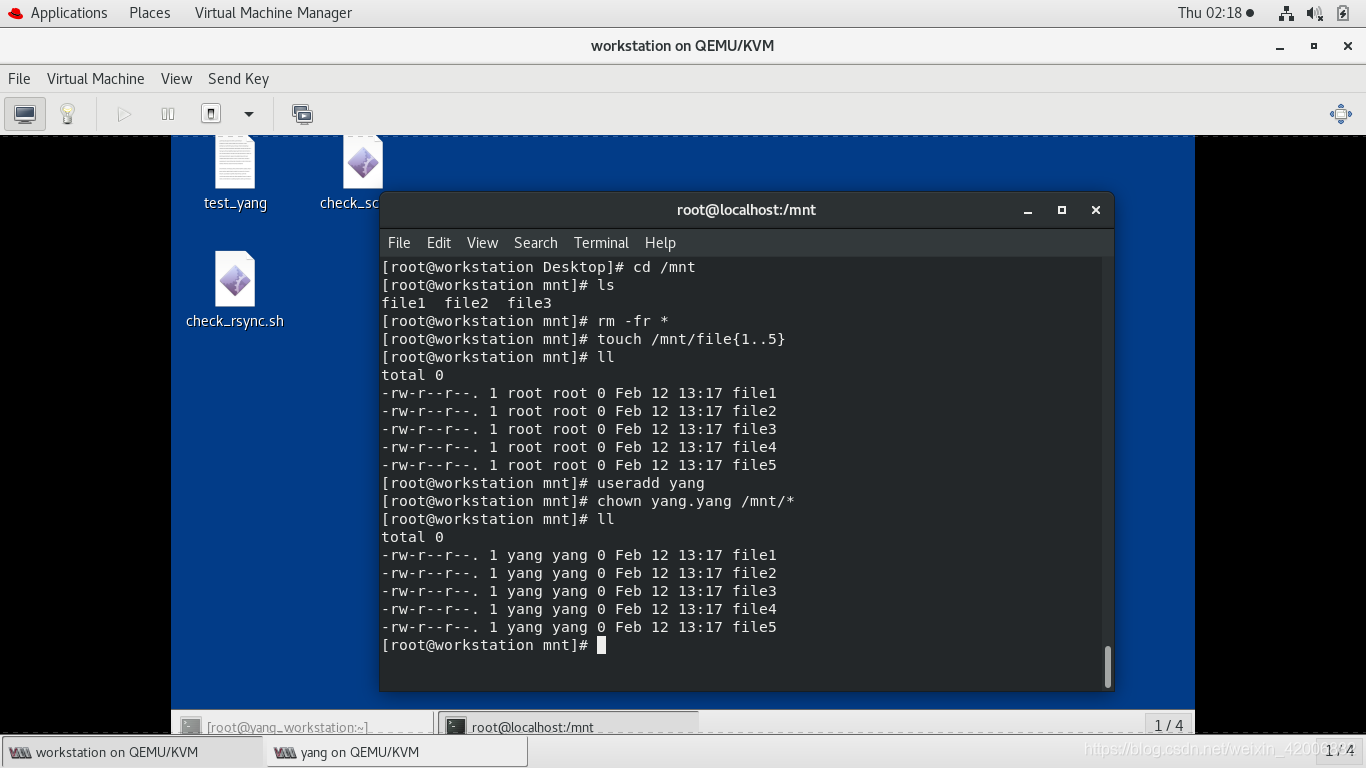Open virt-manager File menu
Viewport: 1366px width, 768px height.
[19, 79]
